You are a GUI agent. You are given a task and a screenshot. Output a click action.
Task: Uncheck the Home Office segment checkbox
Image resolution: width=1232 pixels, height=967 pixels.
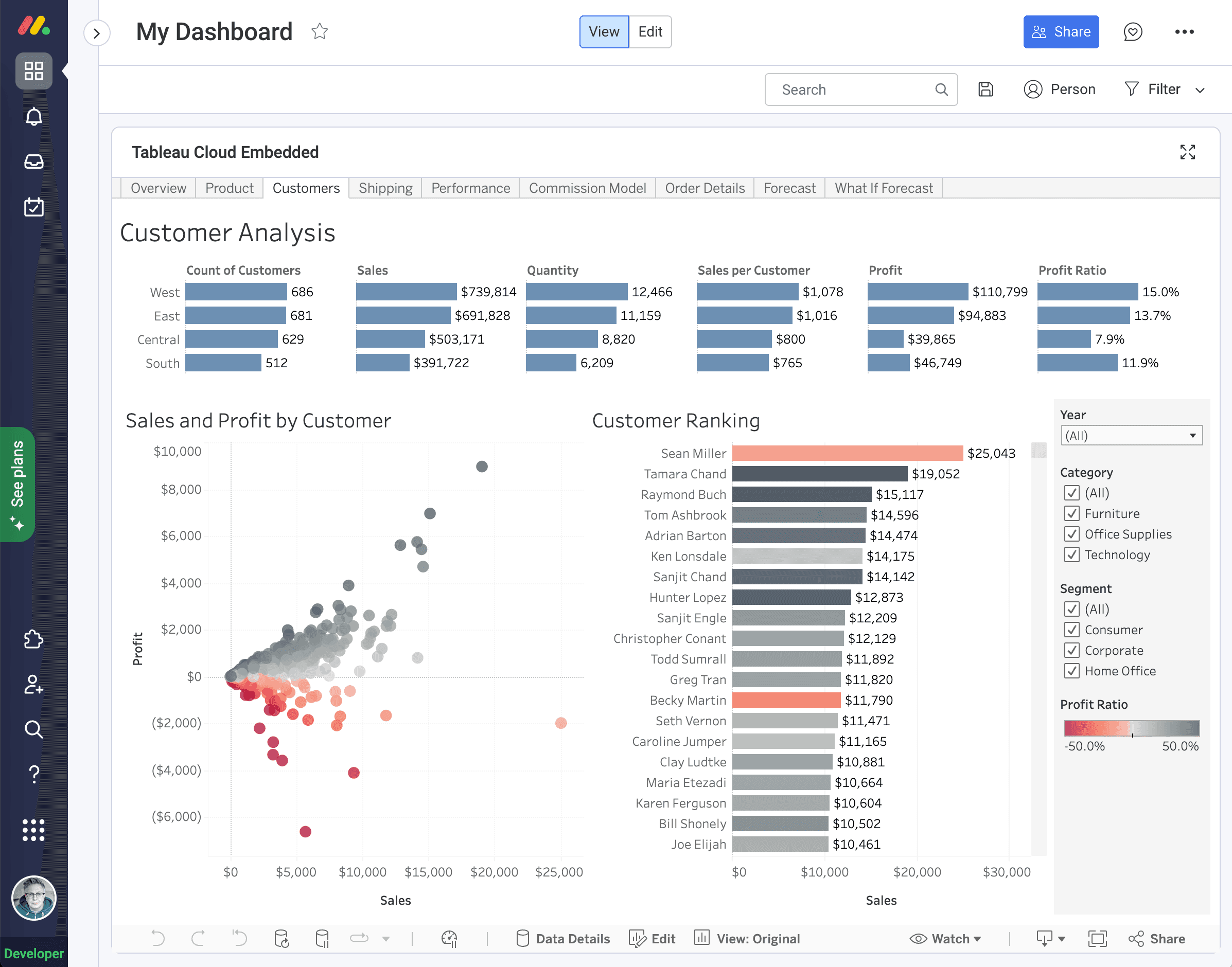[x=1071, y=671]
